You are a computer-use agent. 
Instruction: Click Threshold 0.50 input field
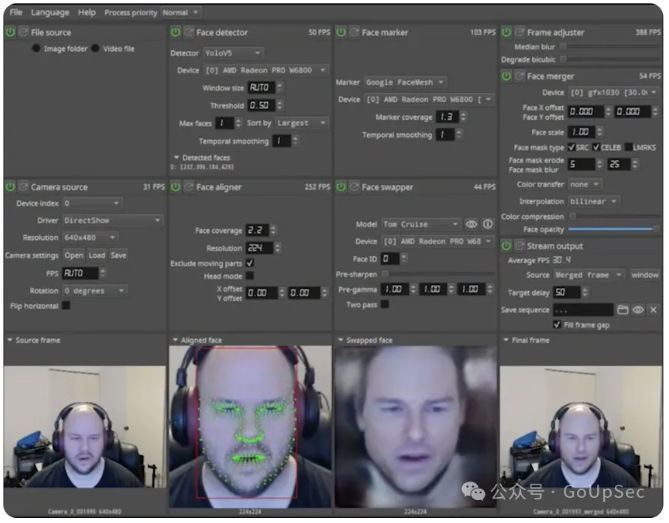(260, 105)
